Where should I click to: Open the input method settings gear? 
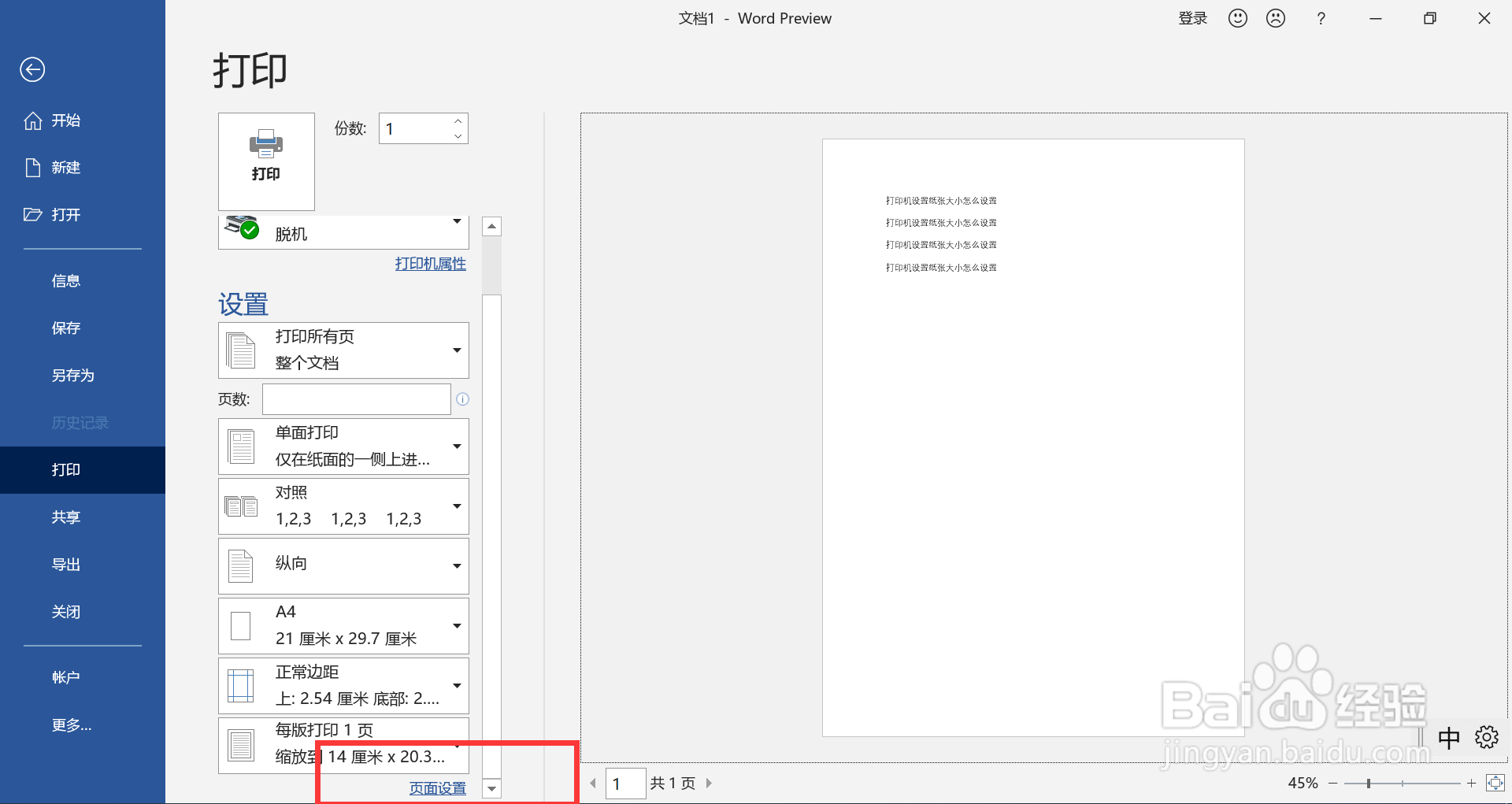point(1487,738)
